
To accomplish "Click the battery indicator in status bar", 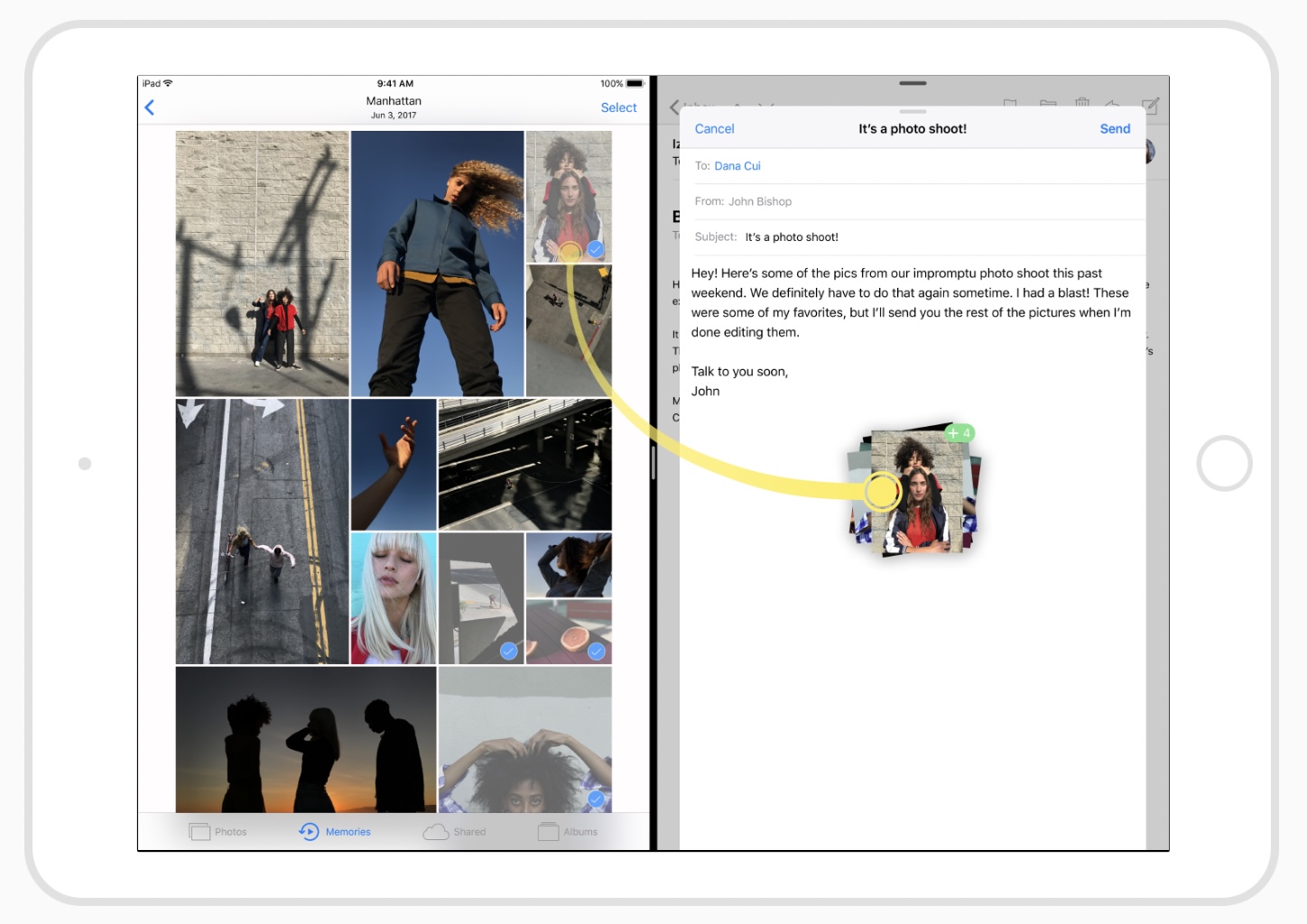I will 635,83.
